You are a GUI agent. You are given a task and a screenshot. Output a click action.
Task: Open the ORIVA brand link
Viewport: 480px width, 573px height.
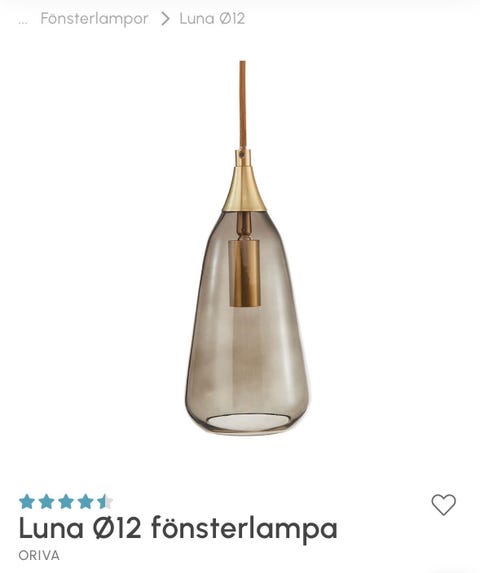39,555
